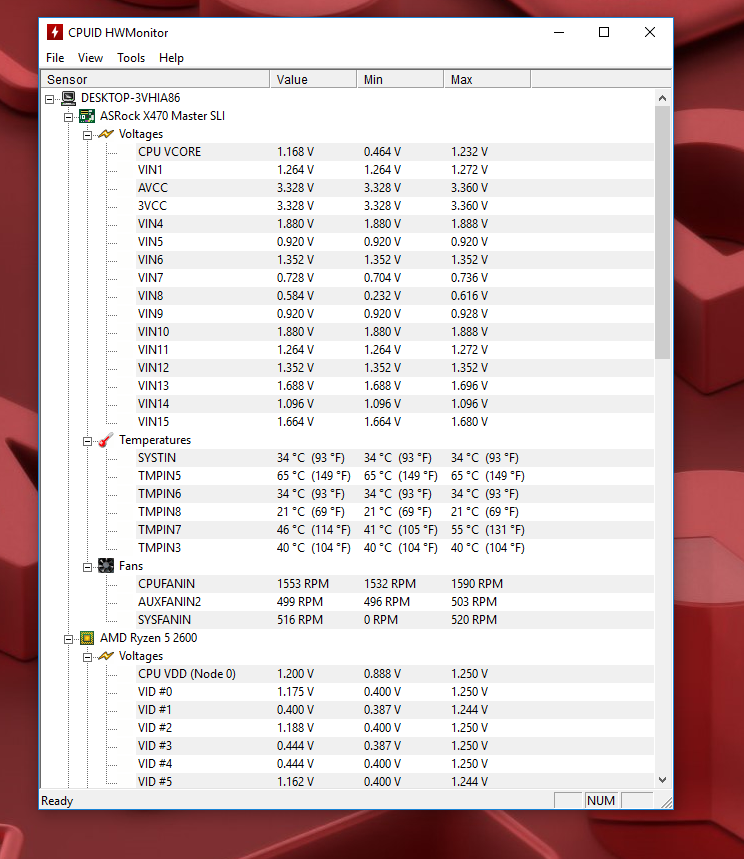The height and width of the screenshot is (859, 744).
Task: Click the Ryzen Voltages lightning icon
Action: tap(106, 656)
